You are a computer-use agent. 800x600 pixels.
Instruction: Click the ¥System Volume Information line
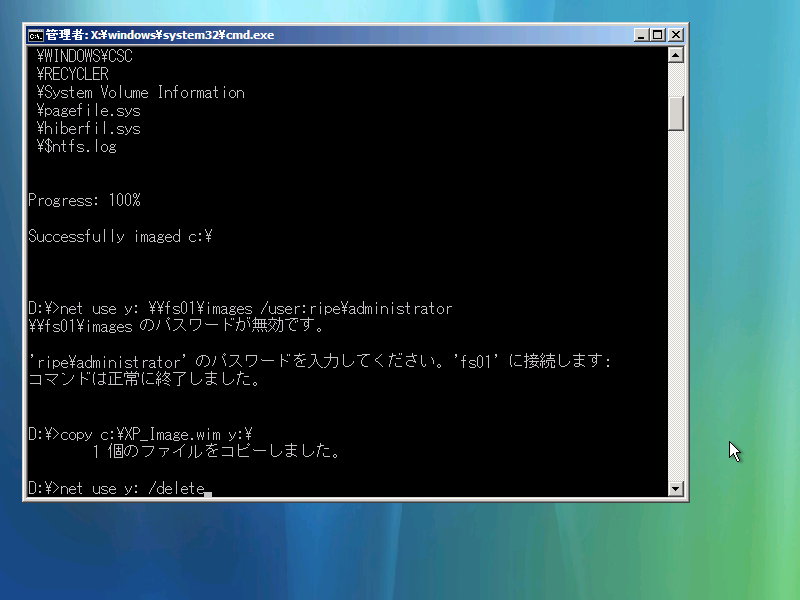(x=140, y=92)
